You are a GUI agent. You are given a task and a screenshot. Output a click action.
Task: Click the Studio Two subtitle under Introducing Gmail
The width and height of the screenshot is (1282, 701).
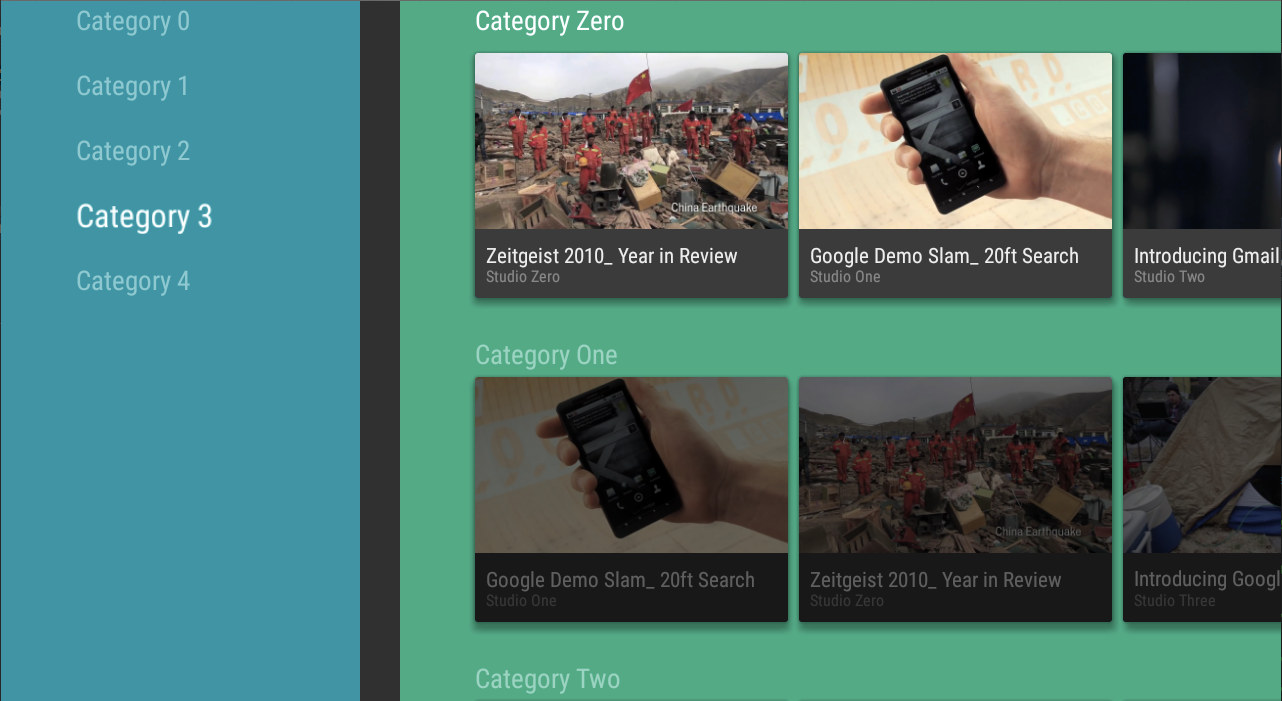[1169, 277]
